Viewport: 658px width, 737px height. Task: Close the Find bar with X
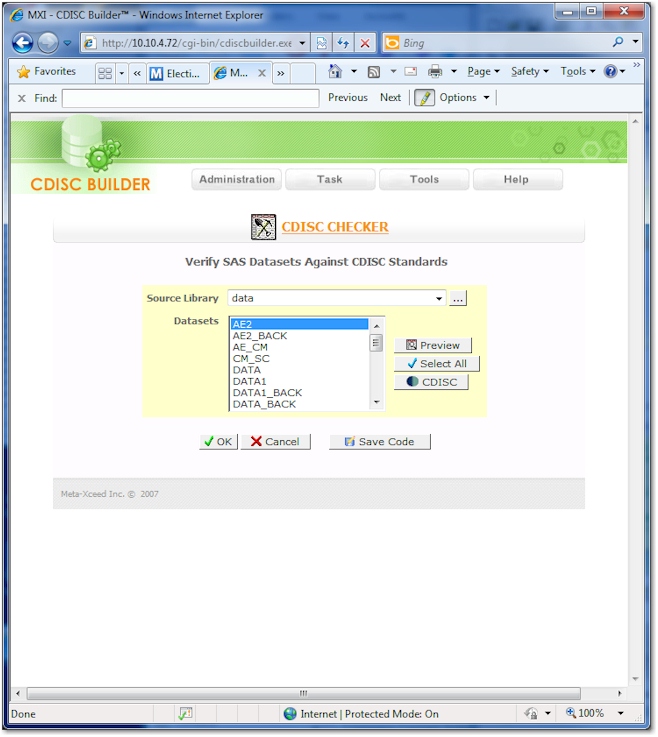(22, 98)
